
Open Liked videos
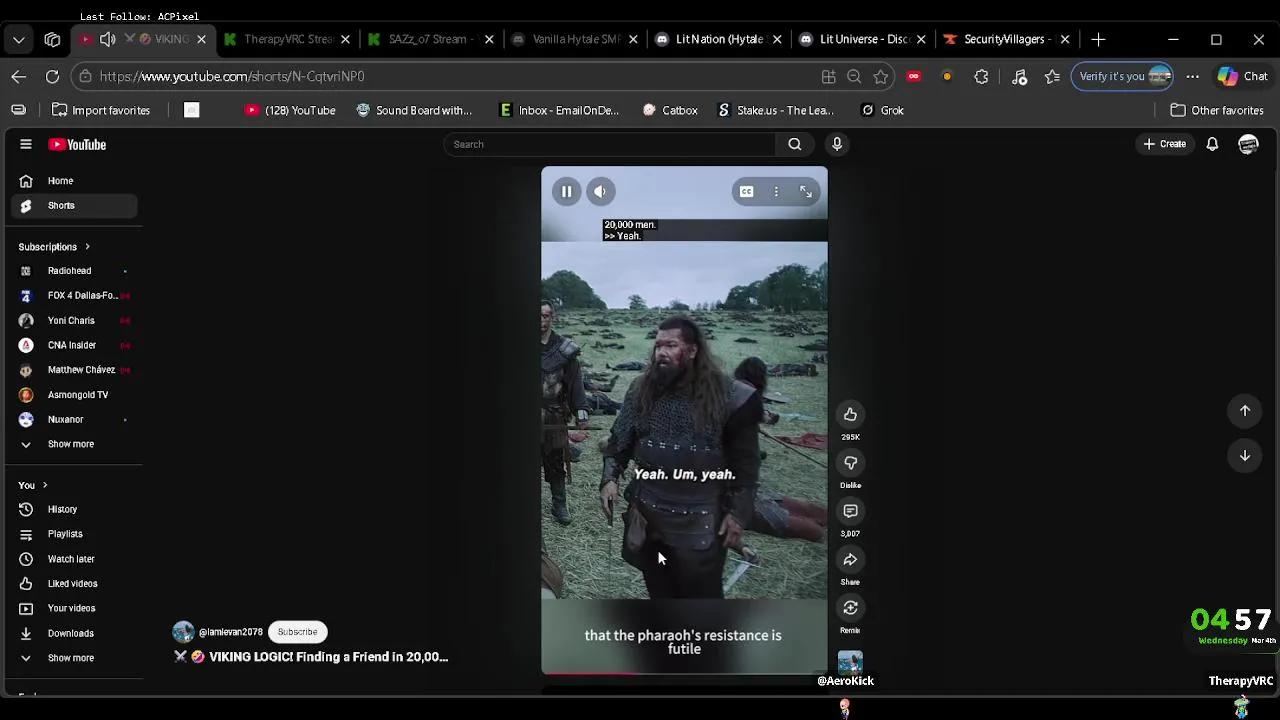pyautogui.click(x=75, y=583)
